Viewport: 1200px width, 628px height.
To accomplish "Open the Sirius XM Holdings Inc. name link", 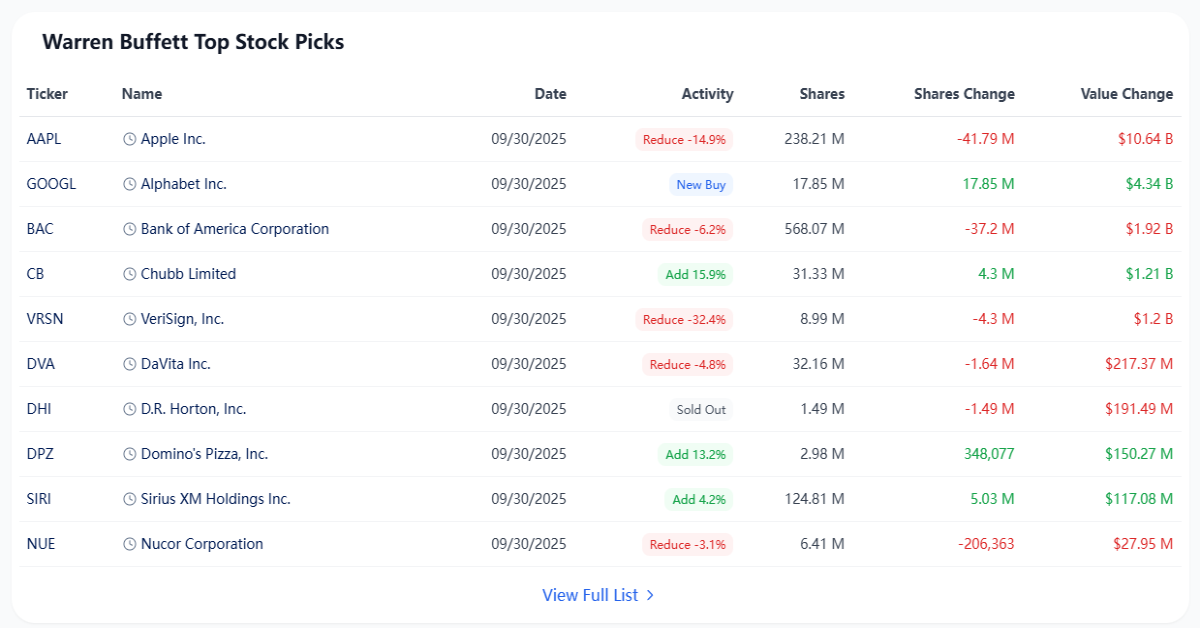I will pos(215,499).
